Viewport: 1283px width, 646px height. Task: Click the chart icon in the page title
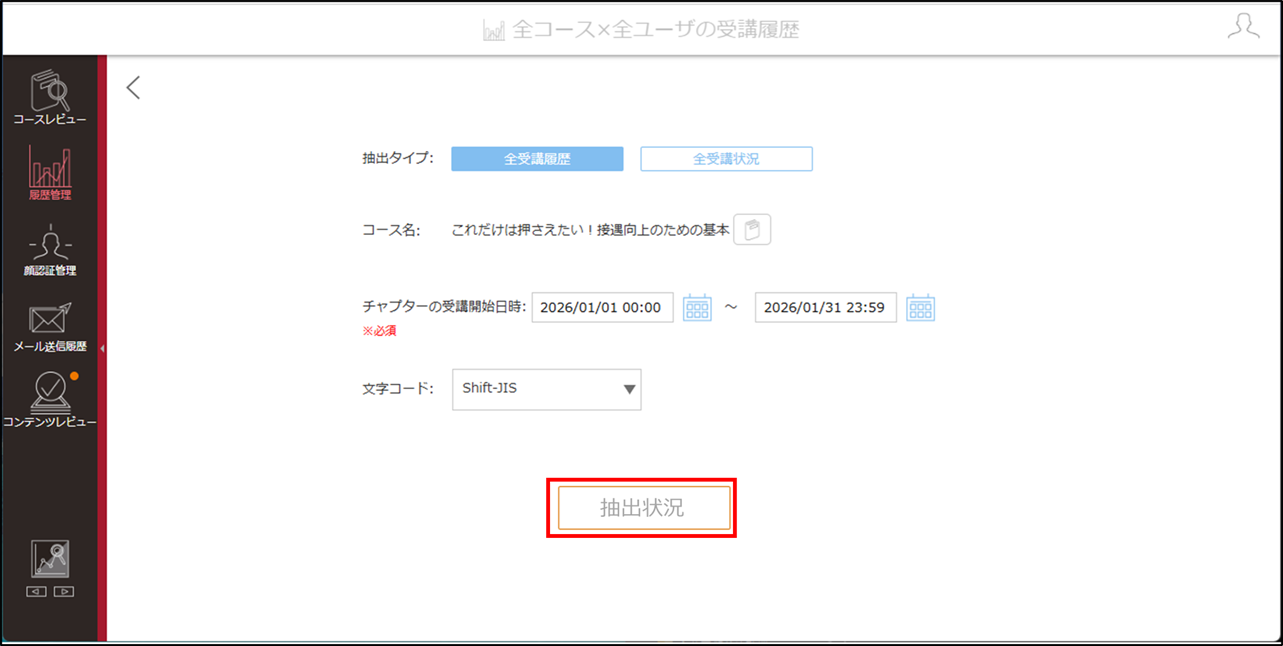point(494,31)
